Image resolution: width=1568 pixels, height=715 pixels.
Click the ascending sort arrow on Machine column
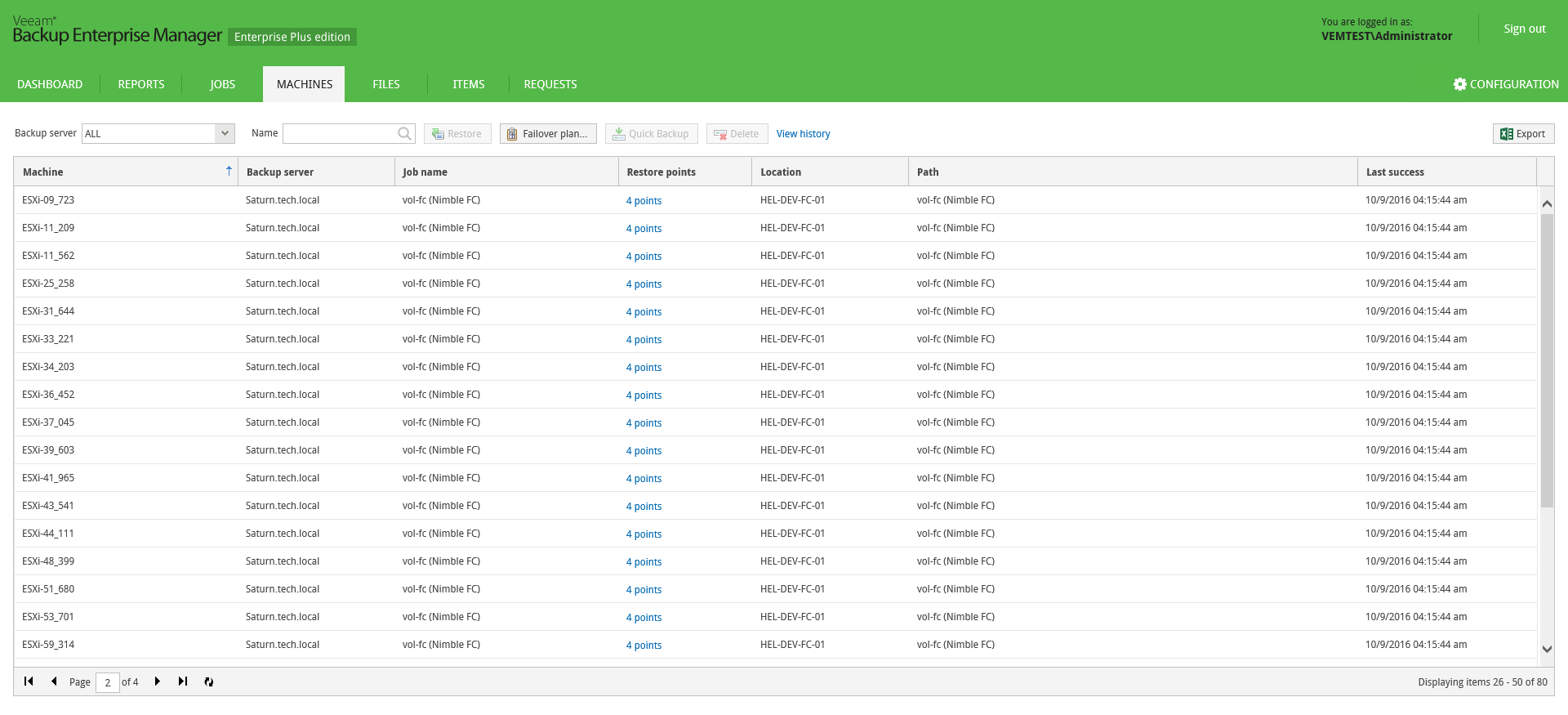[229, 171]
